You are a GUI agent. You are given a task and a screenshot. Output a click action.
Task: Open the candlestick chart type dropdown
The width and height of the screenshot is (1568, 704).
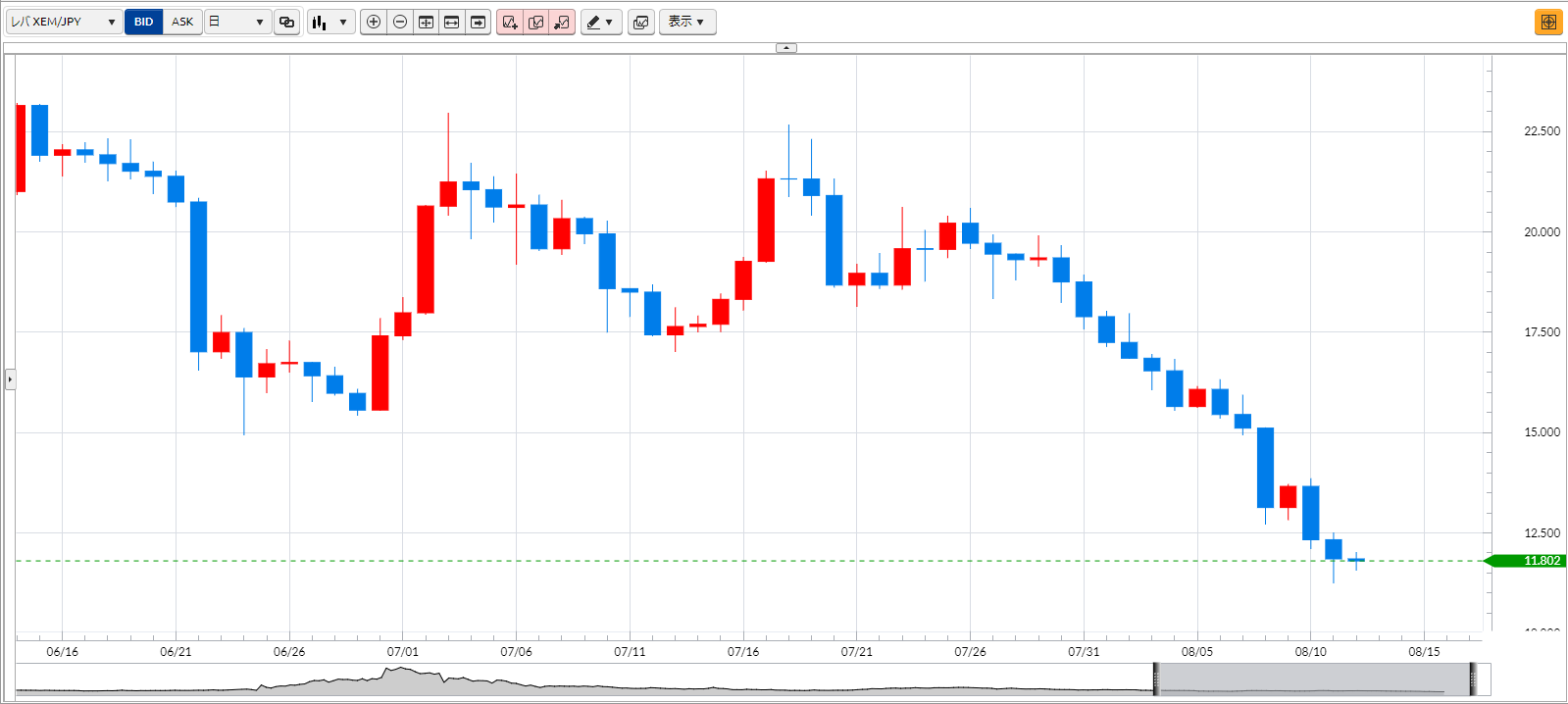point(331,22)
